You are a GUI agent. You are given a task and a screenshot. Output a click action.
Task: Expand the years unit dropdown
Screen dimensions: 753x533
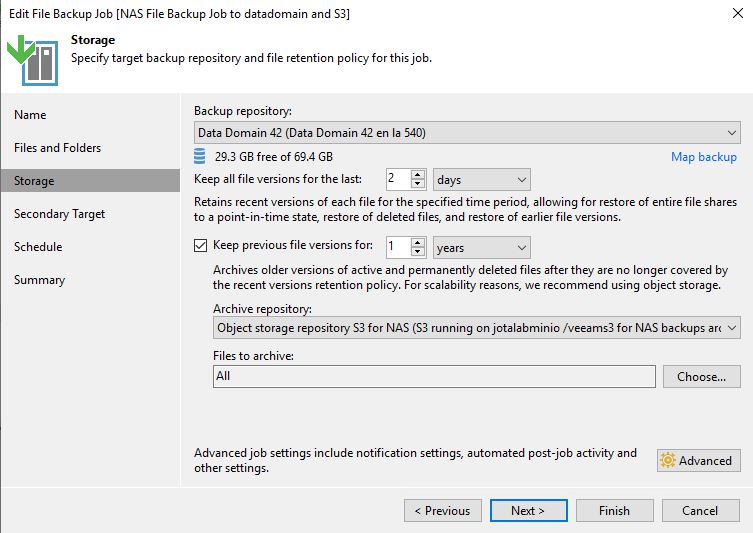pos(481,247)
